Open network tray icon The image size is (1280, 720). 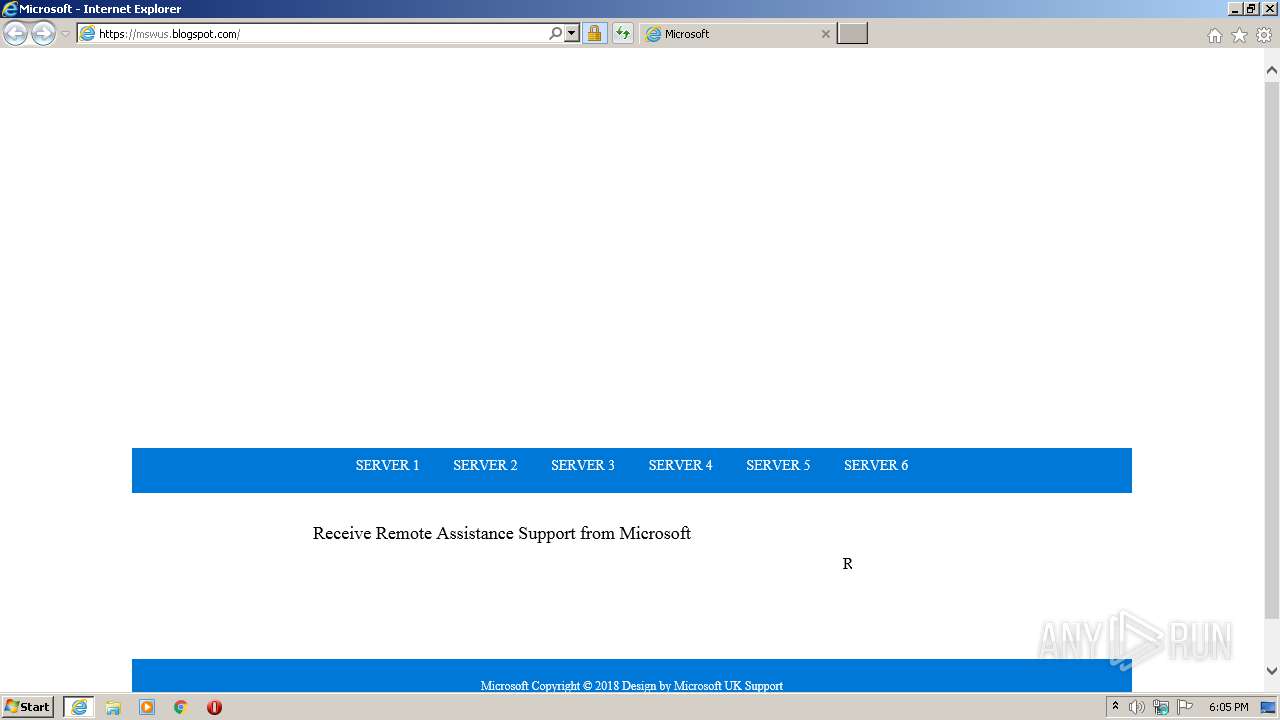(x=1161, y=707)
